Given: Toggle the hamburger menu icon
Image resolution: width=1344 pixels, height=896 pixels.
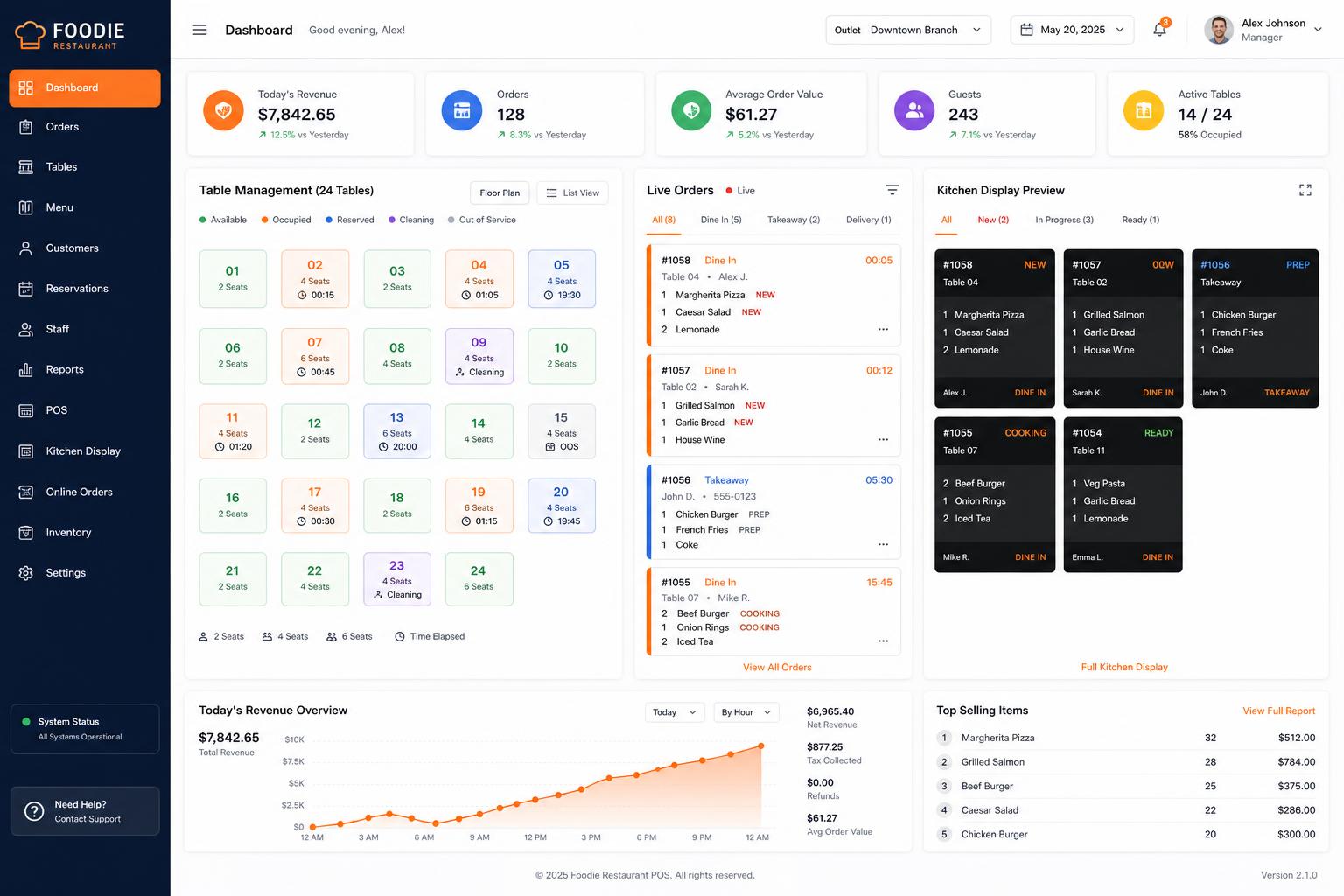Looking at the screenshot, I should pyautogui.click(x=199, y=30).
